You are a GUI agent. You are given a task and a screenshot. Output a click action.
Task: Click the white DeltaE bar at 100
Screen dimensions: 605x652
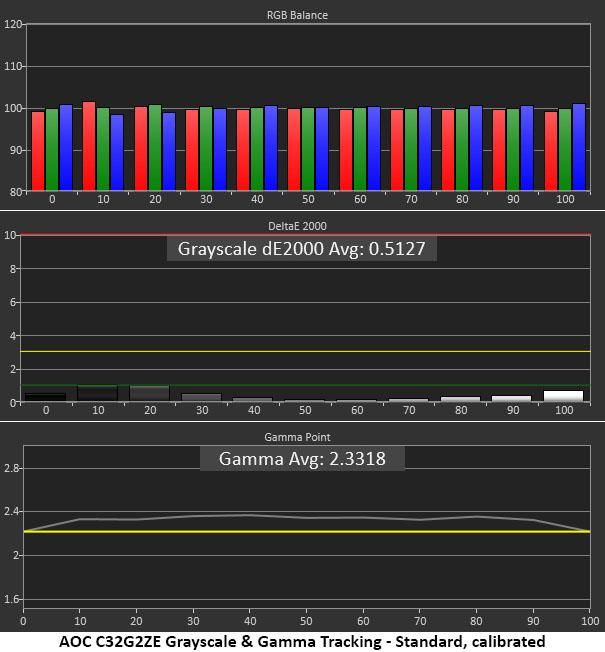click(563, 396)
